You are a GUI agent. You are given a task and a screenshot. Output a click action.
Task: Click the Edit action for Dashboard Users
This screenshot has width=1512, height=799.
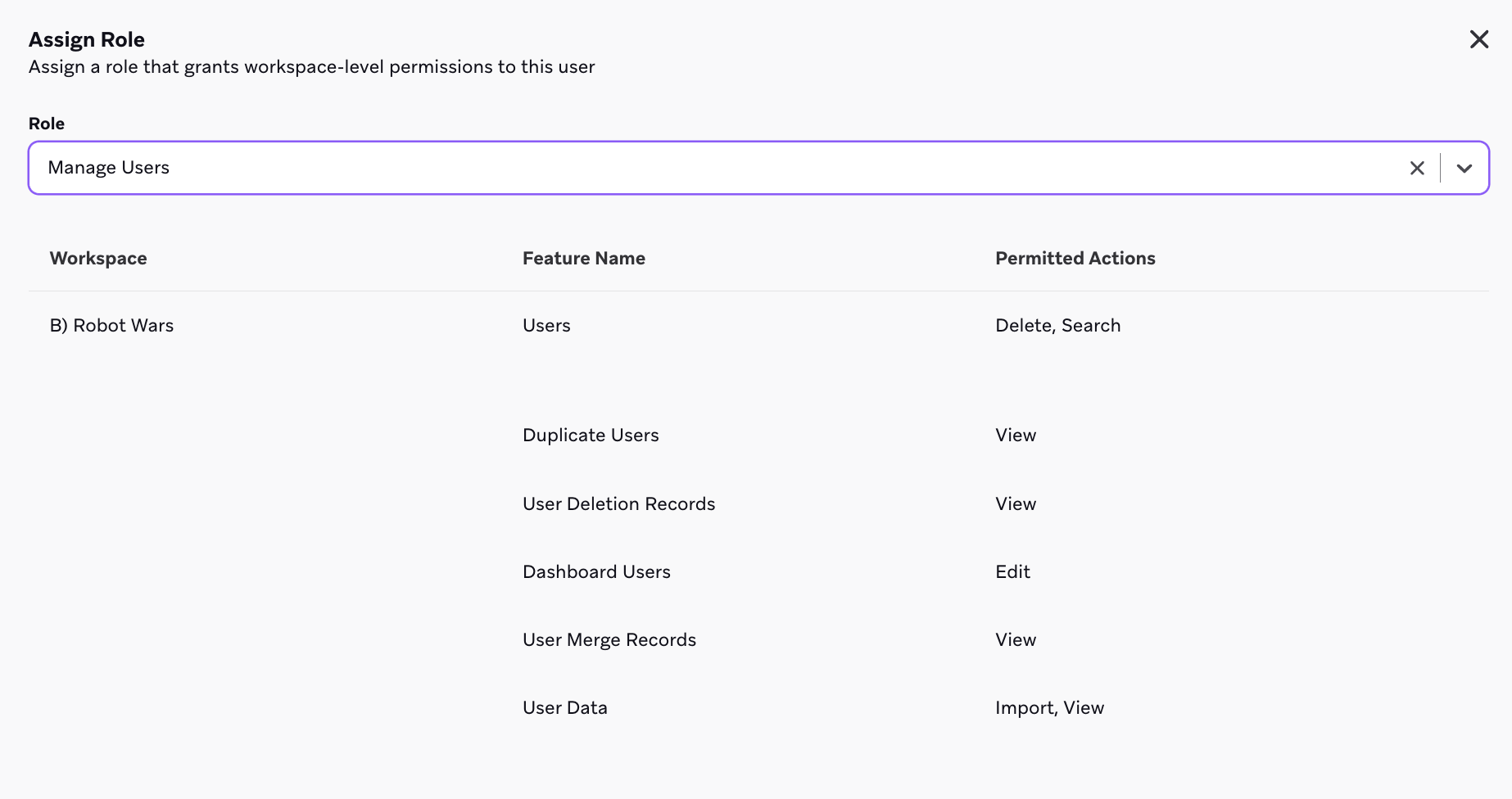click(1012, 572)
